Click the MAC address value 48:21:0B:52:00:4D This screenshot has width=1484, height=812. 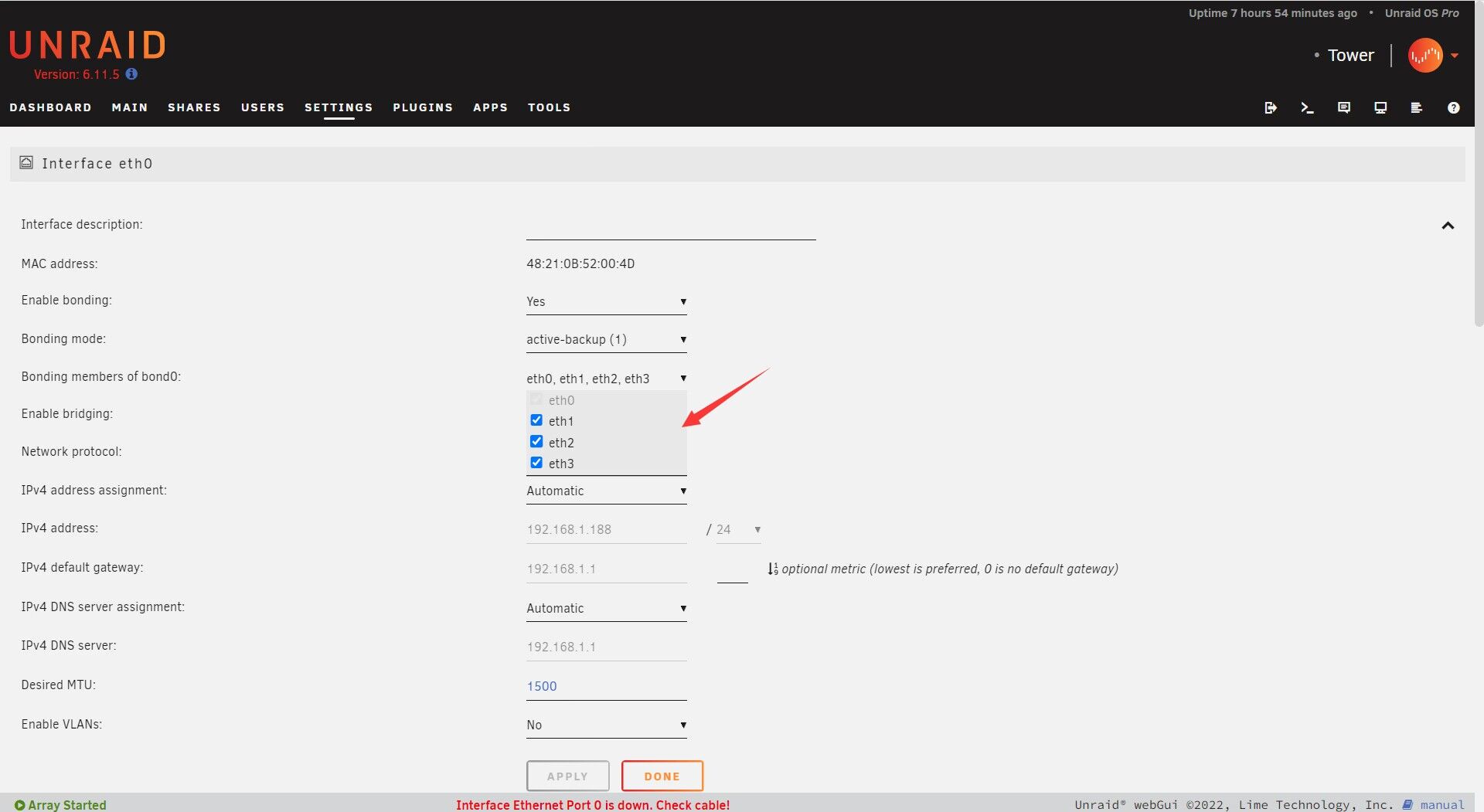coord(580,263)
